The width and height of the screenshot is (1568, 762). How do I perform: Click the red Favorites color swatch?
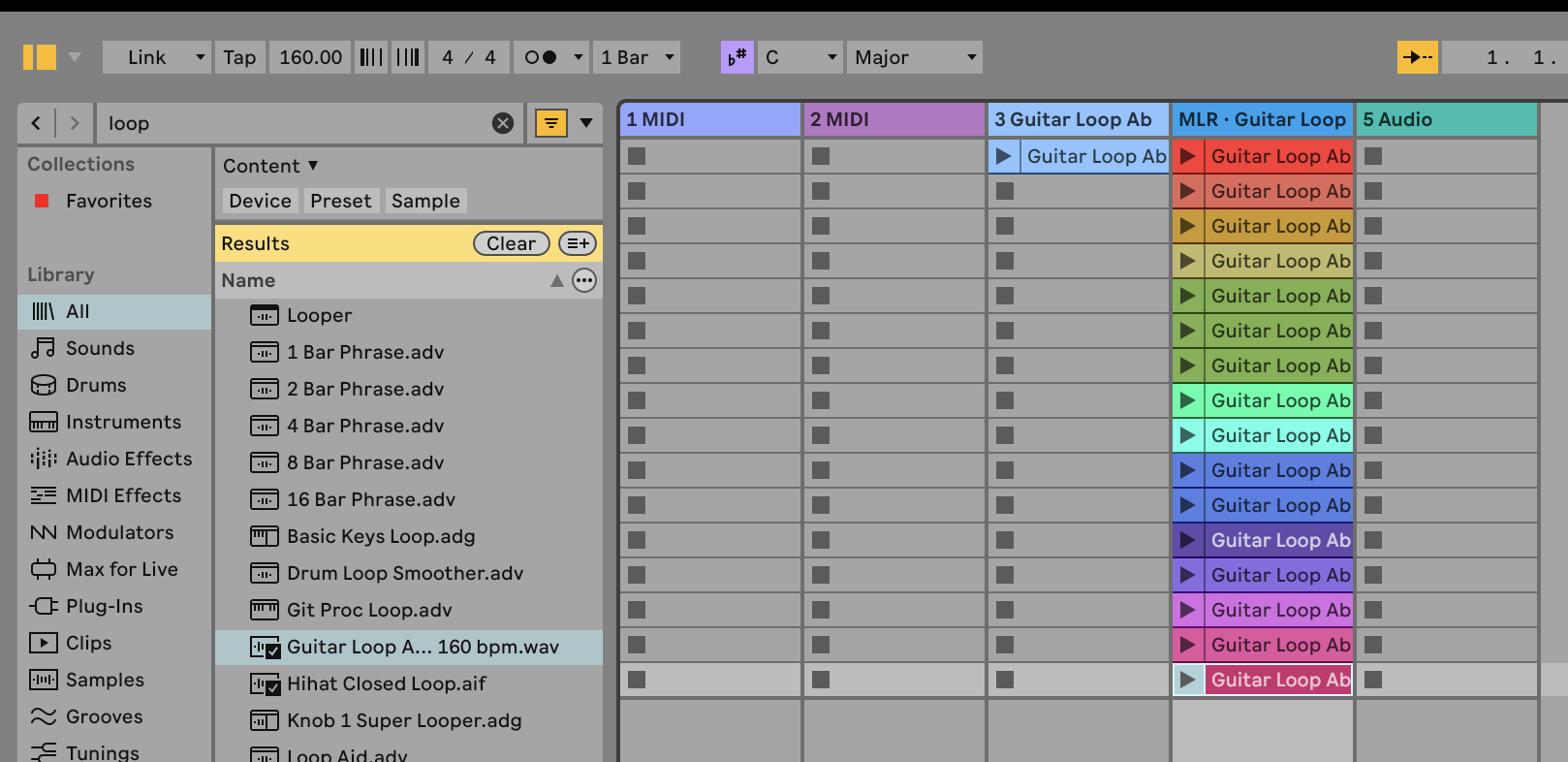coord(42,201)
